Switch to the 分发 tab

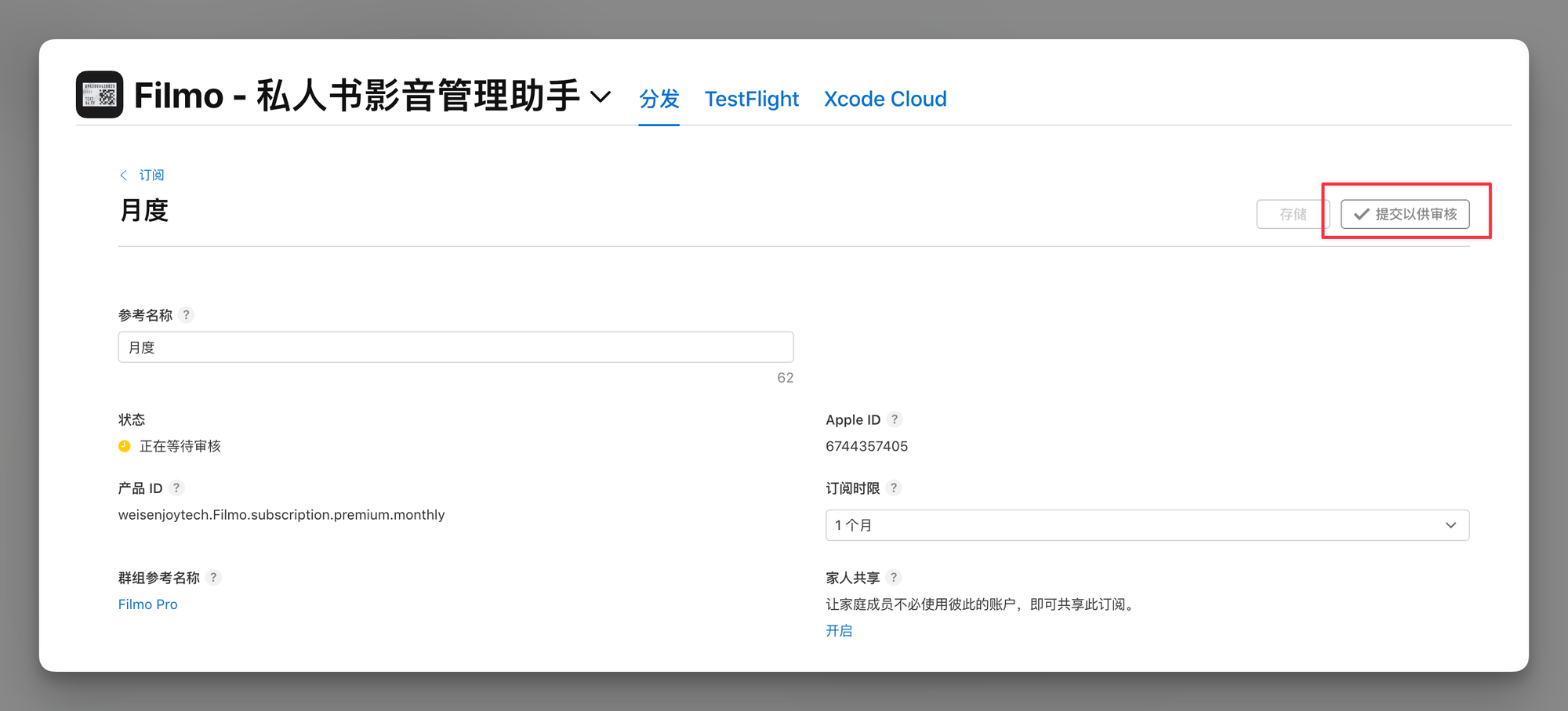pos(659,100)
